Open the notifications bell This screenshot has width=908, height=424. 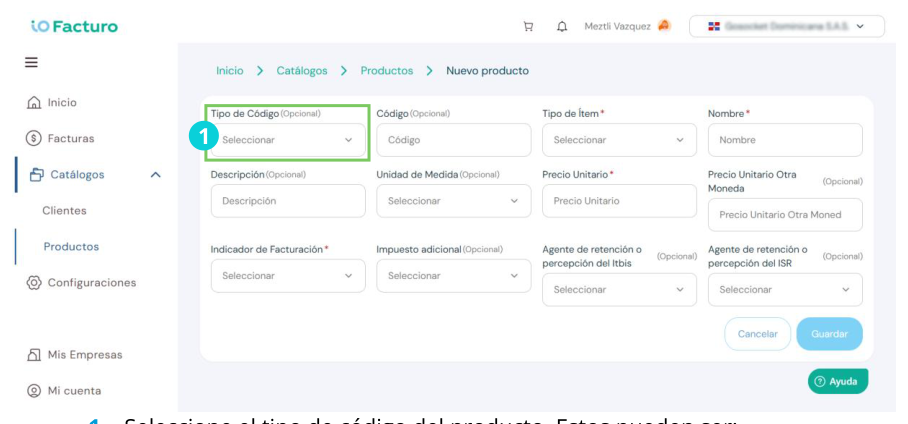click(562, 27)
